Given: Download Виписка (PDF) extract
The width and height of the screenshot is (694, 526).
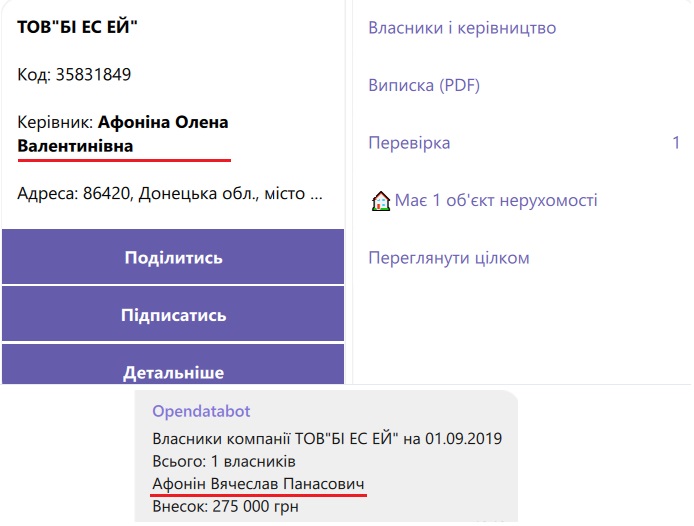Looking at the screenshot, I should pos(424,85).
